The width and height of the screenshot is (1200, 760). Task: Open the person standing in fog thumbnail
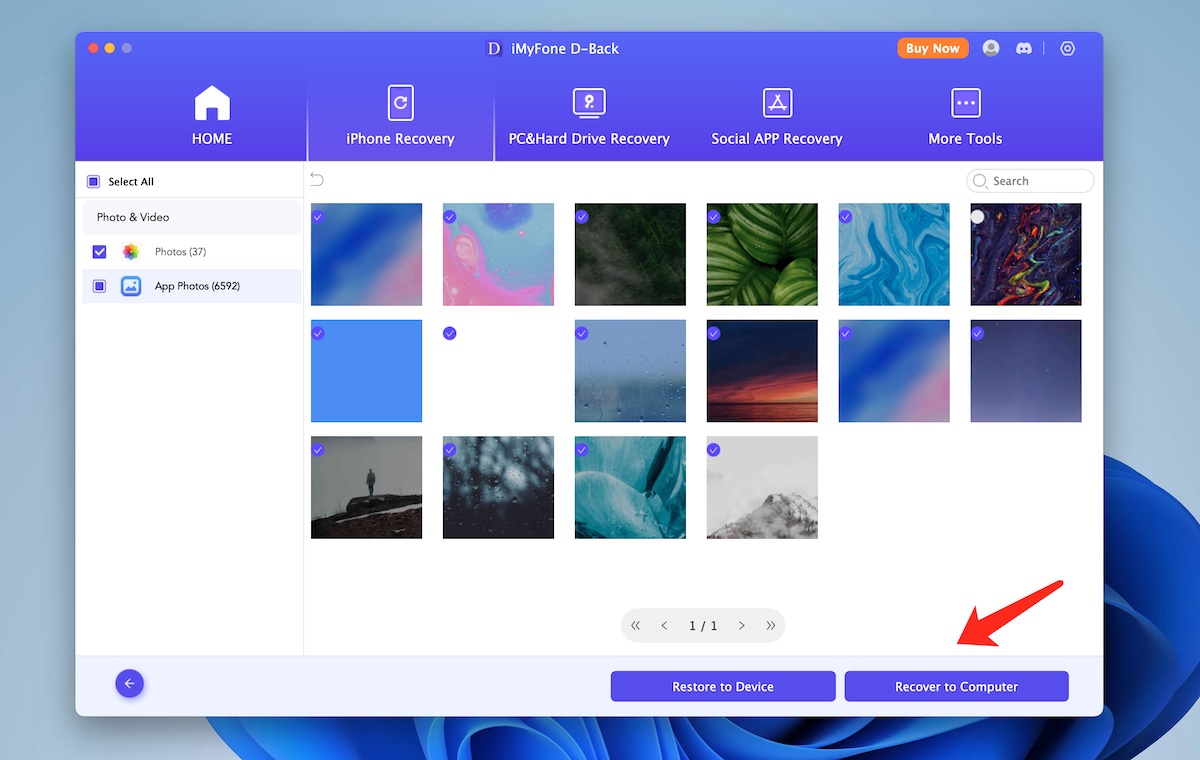coord(366,487)
